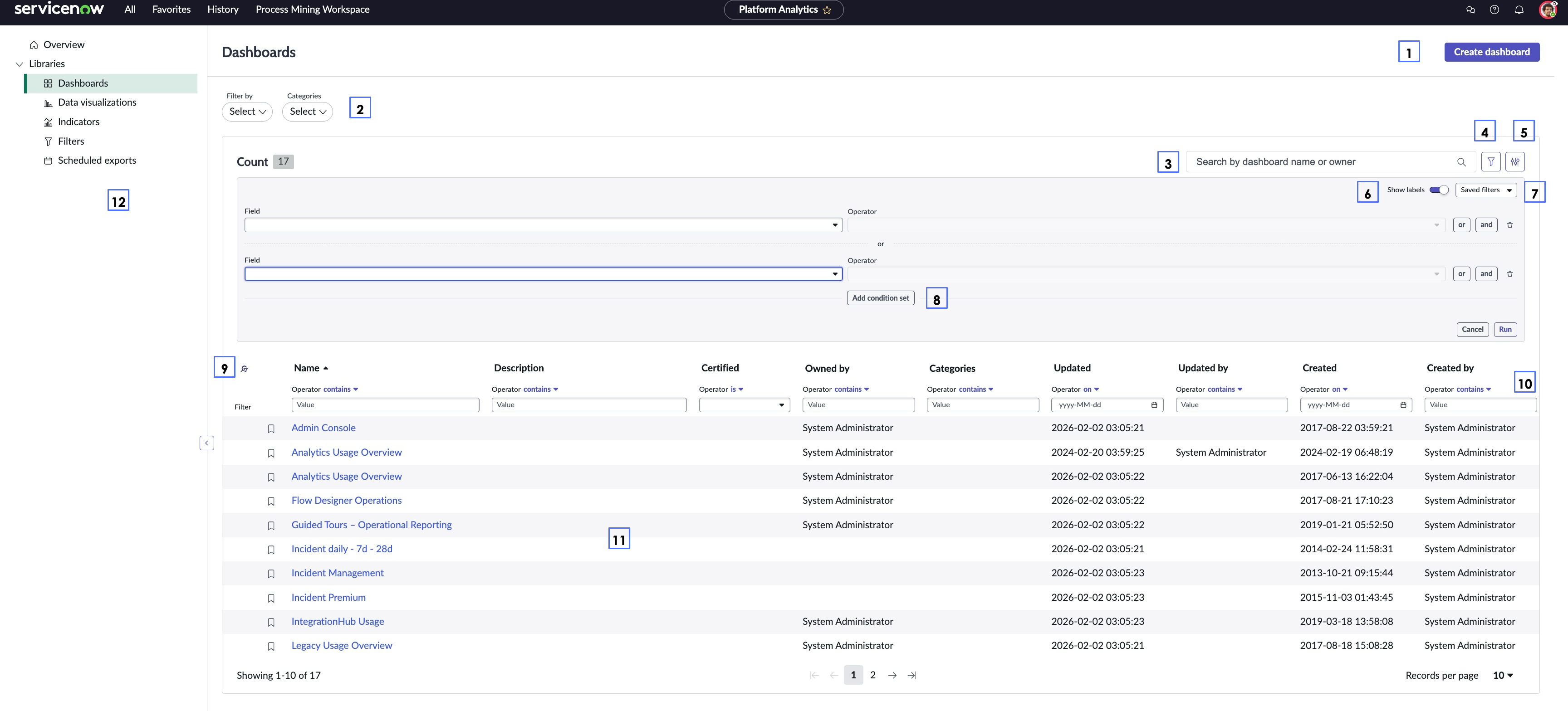Open Incident Management dashboard link
1568x711 pixels.
[337, 573]
